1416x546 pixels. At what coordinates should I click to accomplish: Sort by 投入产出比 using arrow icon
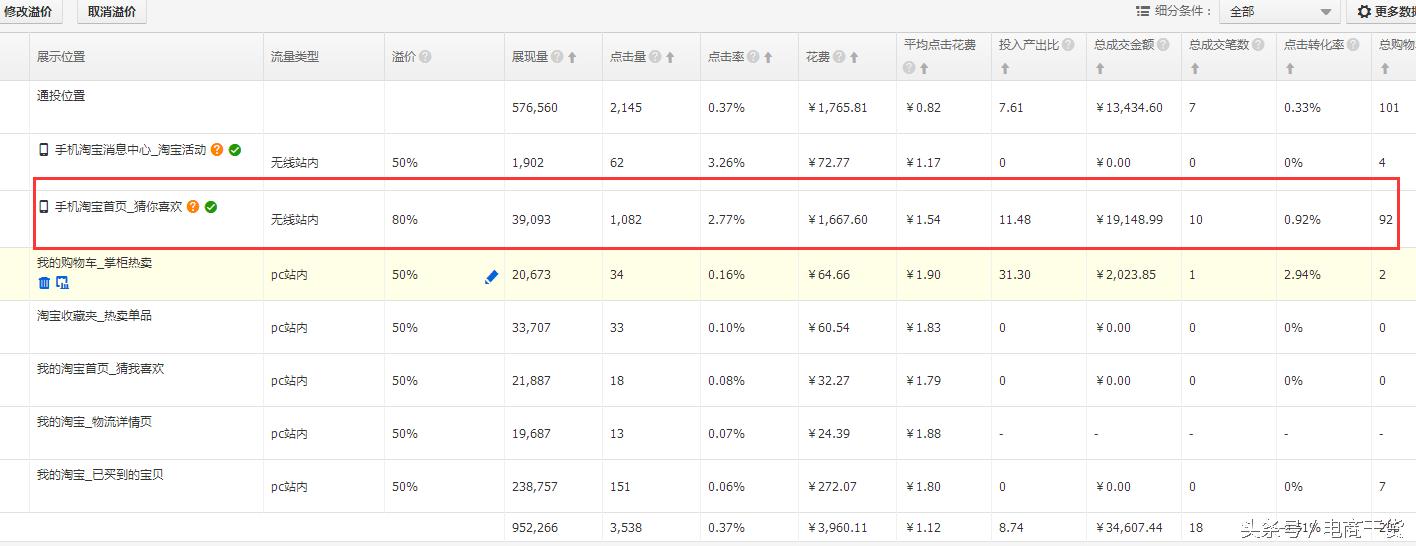tap(1004, 68)
